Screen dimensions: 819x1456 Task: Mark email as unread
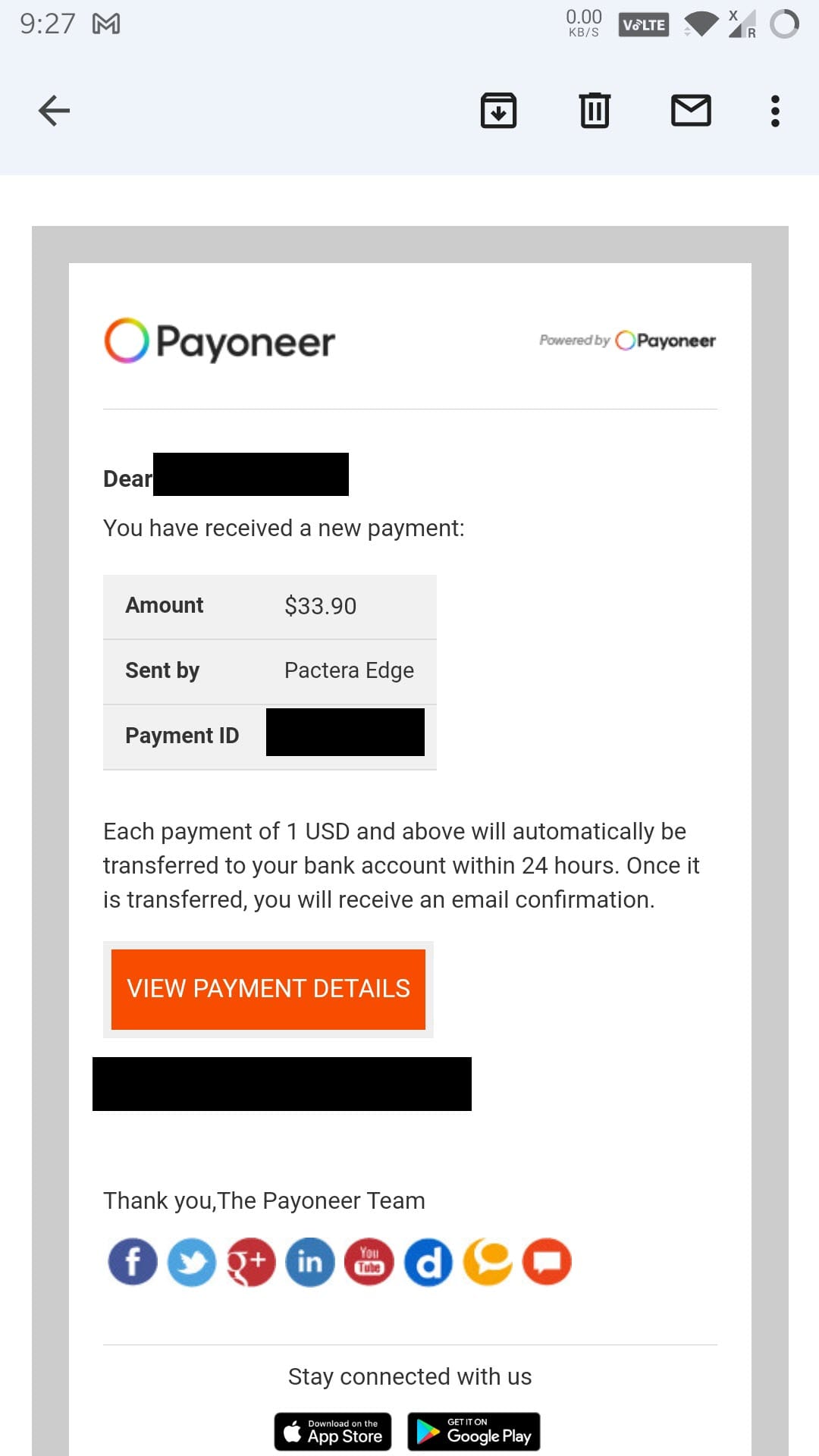[691, 111]
